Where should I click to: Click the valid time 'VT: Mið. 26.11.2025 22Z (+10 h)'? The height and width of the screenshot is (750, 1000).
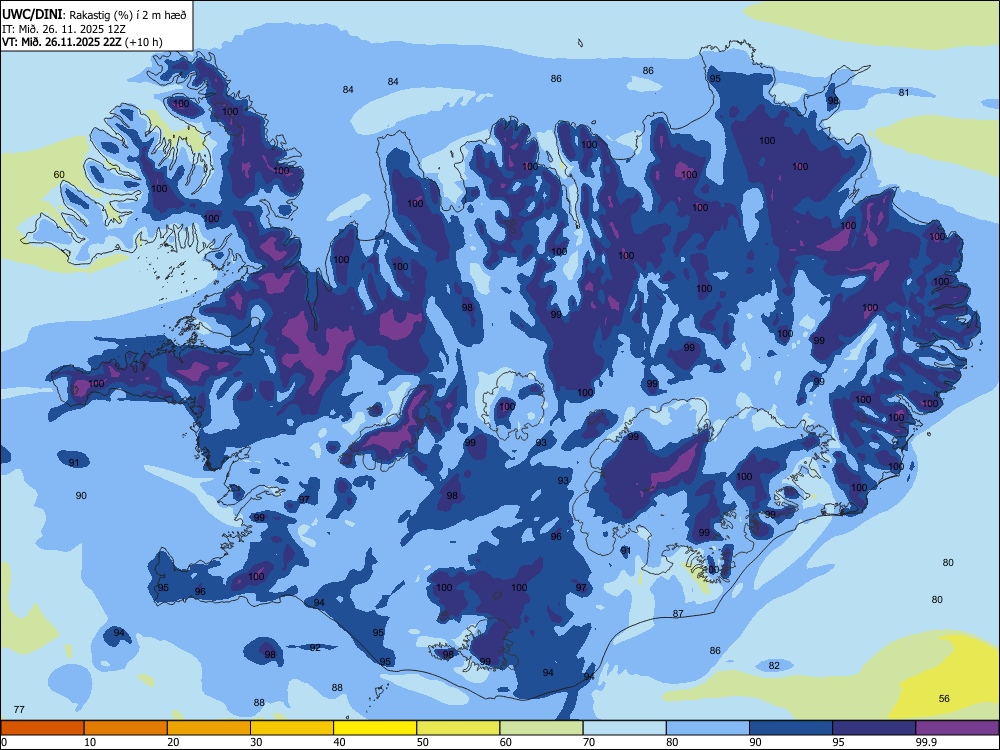(x=82, y=42)
